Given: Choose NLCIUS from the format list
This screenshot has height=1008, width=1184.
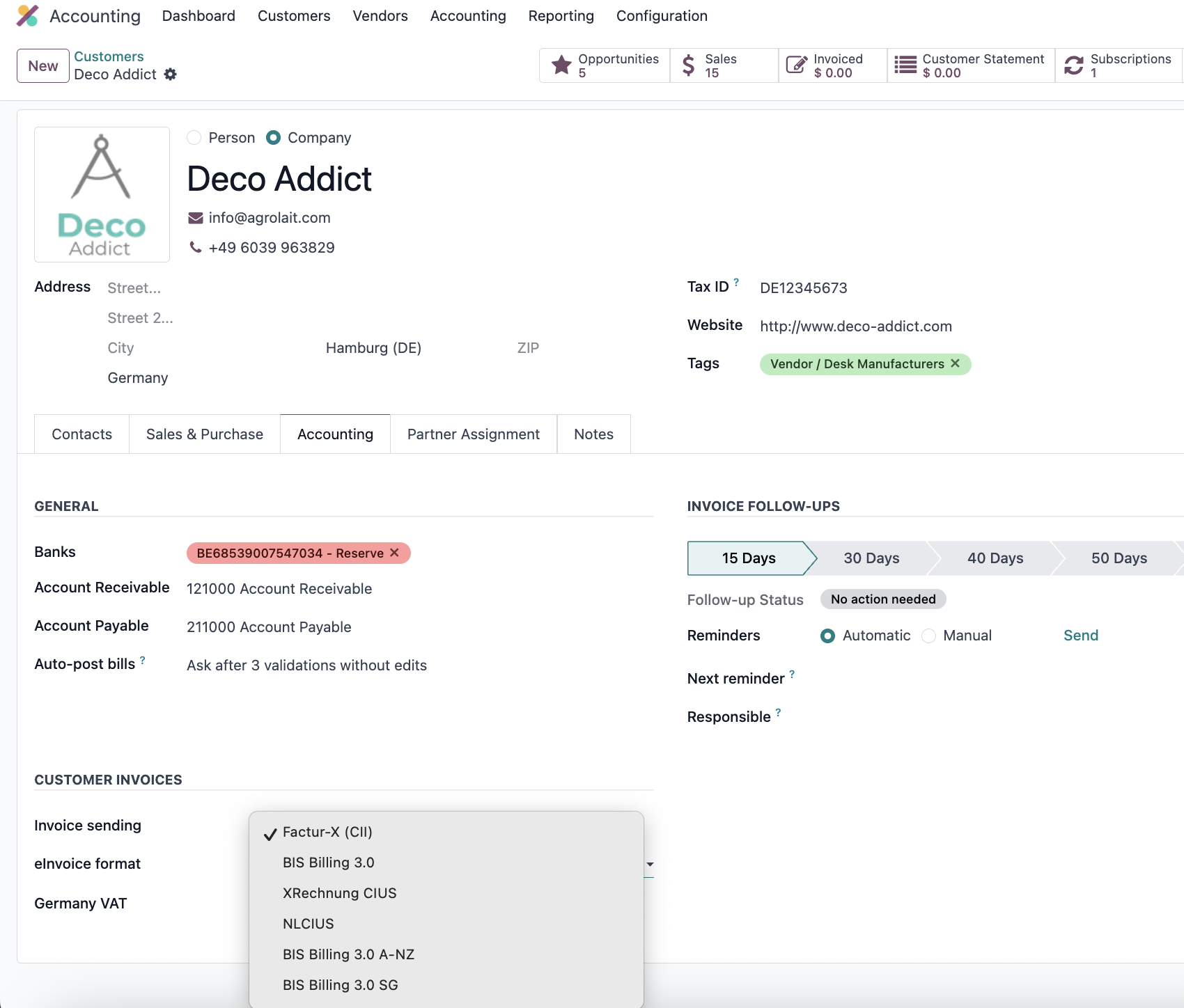Looking at the screenshot, I should (446, 924).
